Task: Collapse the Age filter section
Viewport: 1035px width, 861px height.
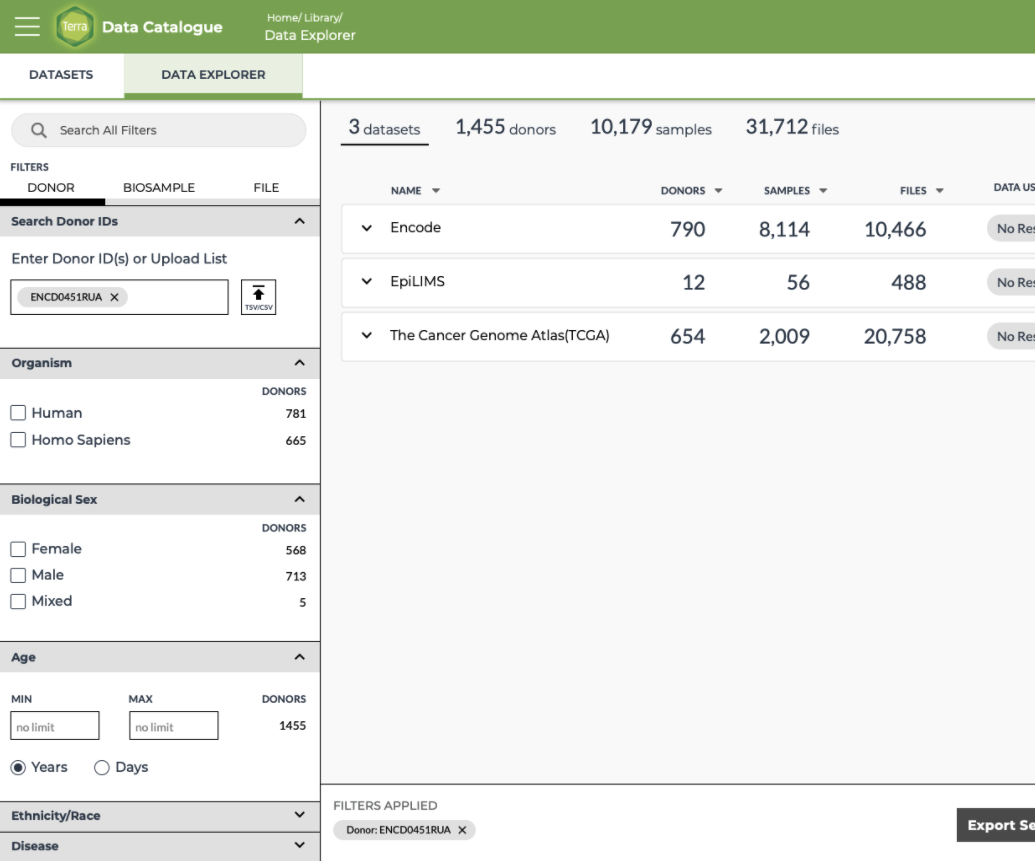Action: [x=300, y=657]
